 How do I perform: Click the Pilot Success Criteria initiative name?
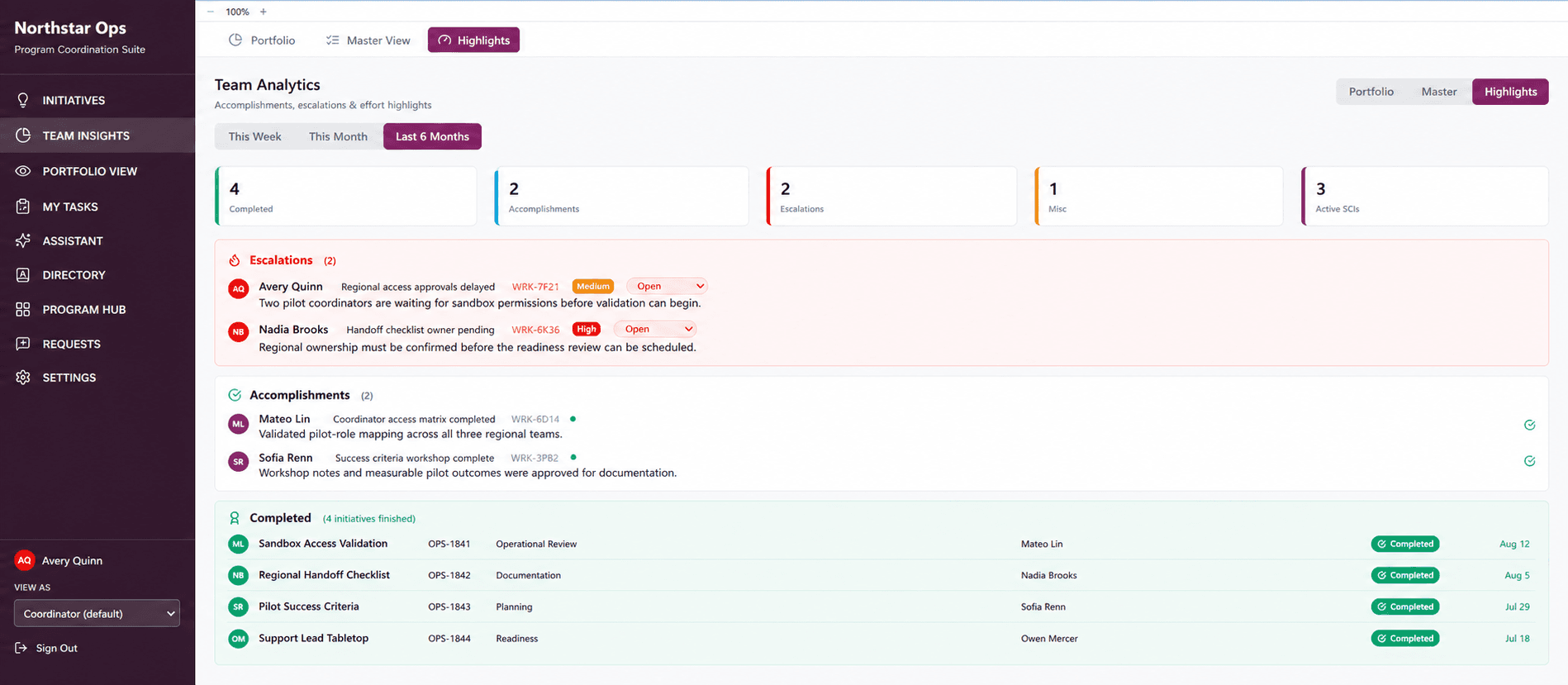click(309, 607)
